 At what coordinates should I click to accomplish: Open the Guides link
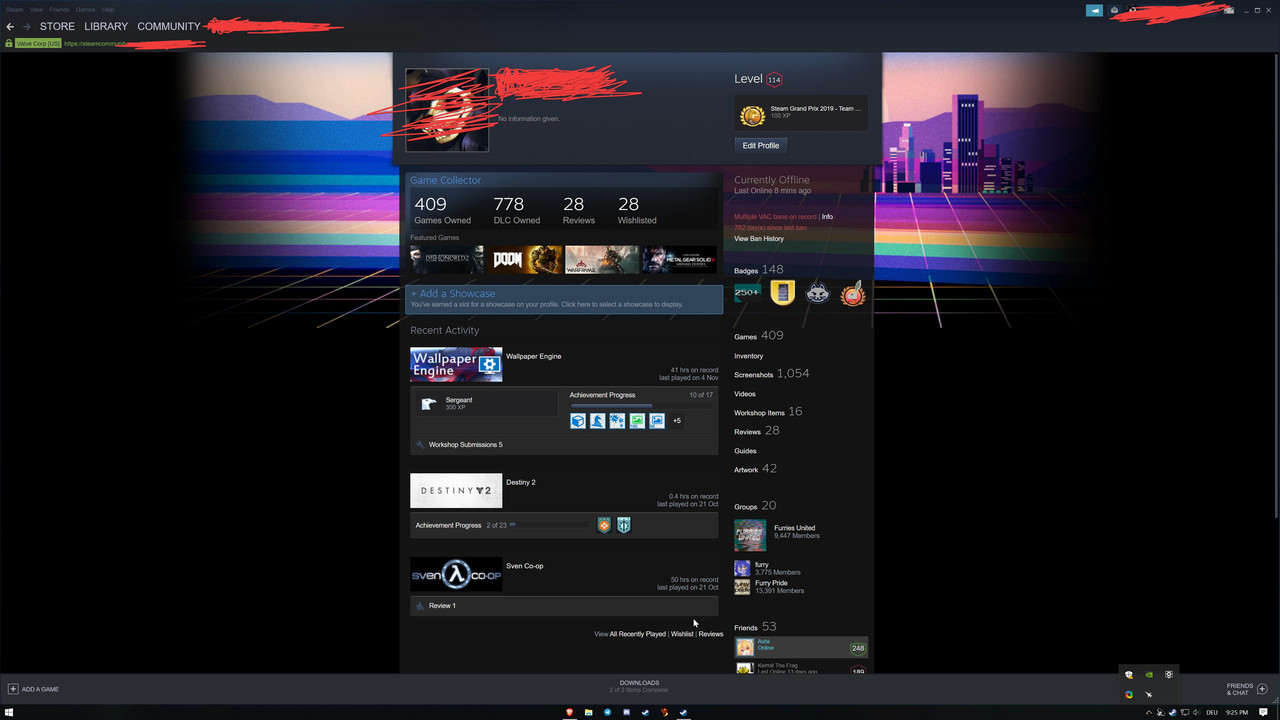pos(746,451)
